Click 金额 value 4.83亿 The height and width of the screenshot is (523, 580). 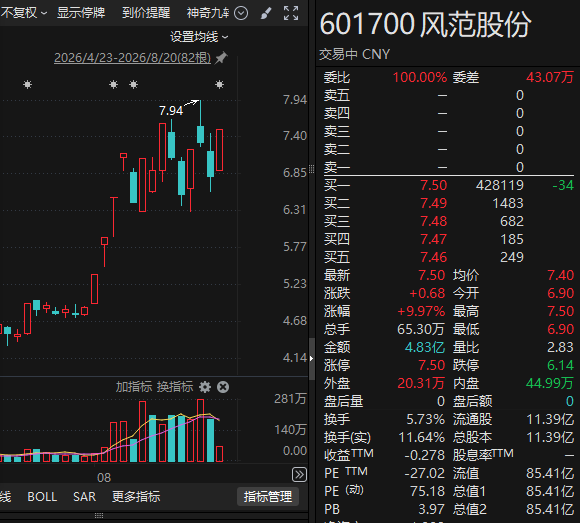coord(425,347)
